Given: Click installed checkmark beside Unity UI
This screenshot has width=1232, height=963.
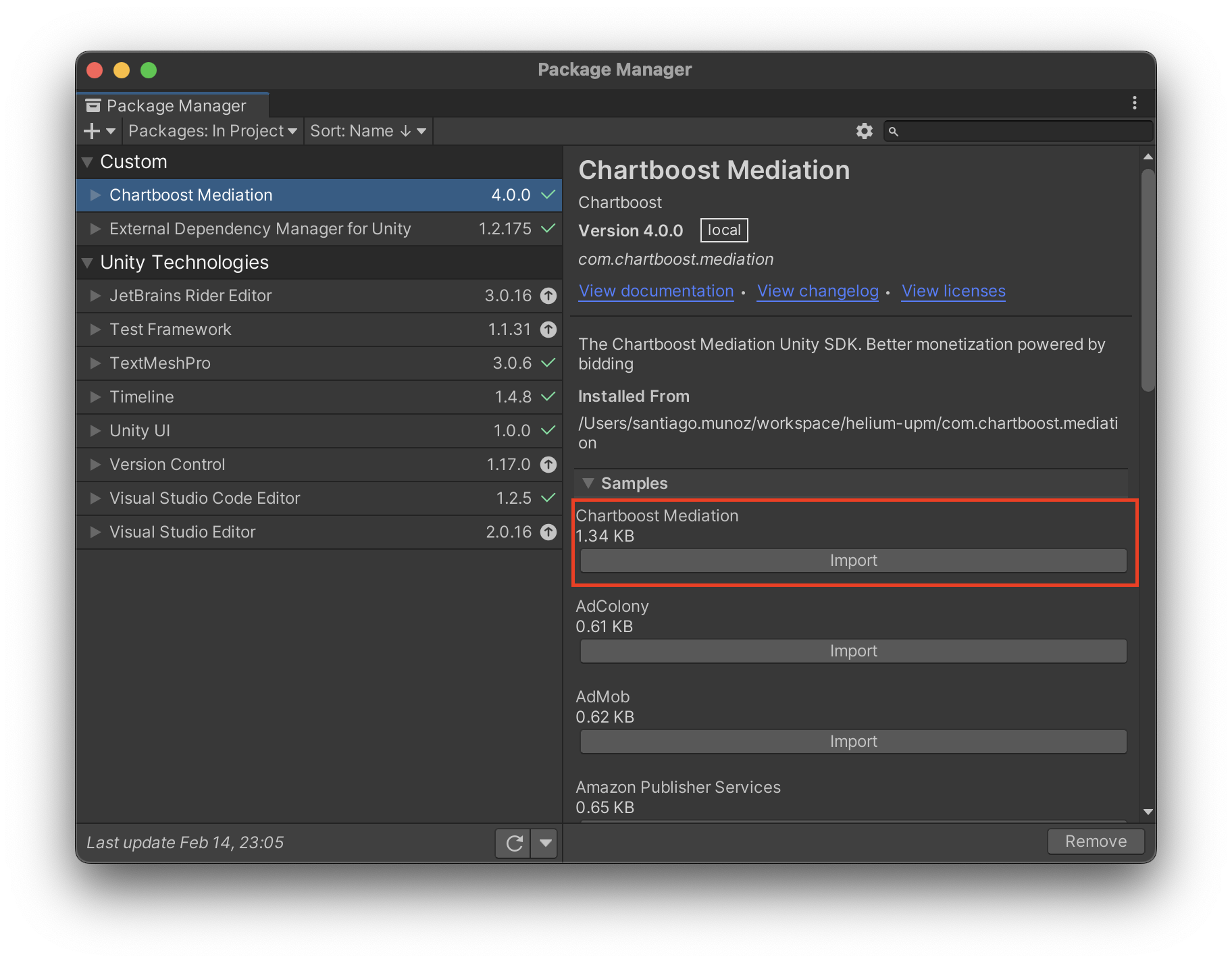Looking at the screenshot, I should [548, 431].
